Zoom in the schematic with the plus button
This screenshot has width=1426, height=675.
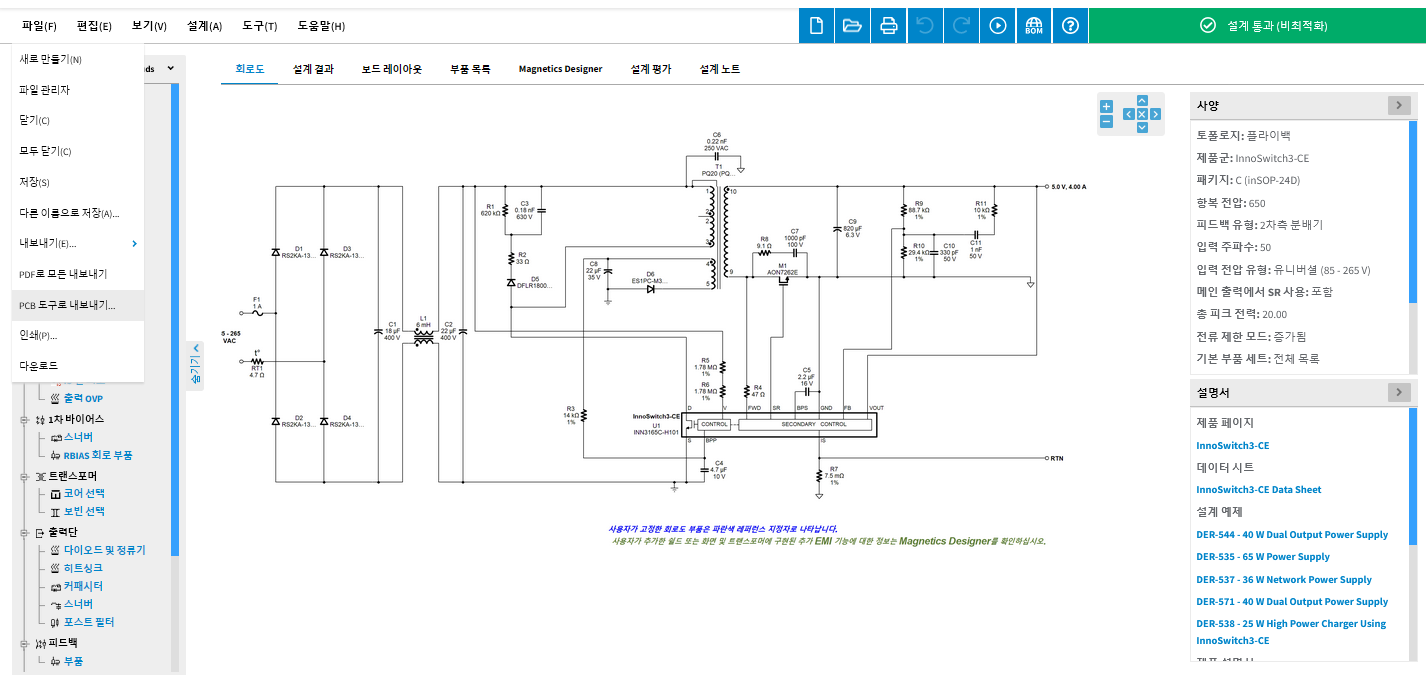[x=1106, y=107]
